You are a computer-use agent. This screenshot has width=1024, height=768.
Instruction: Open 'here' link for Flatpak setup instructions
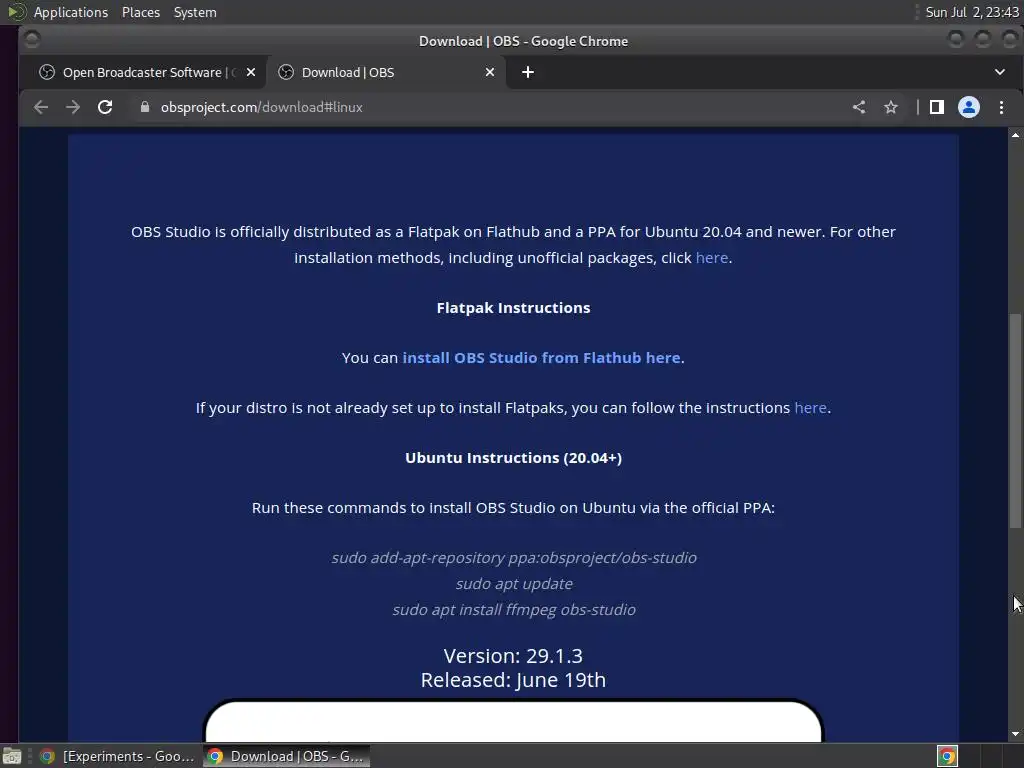click(x=810, y=408)
